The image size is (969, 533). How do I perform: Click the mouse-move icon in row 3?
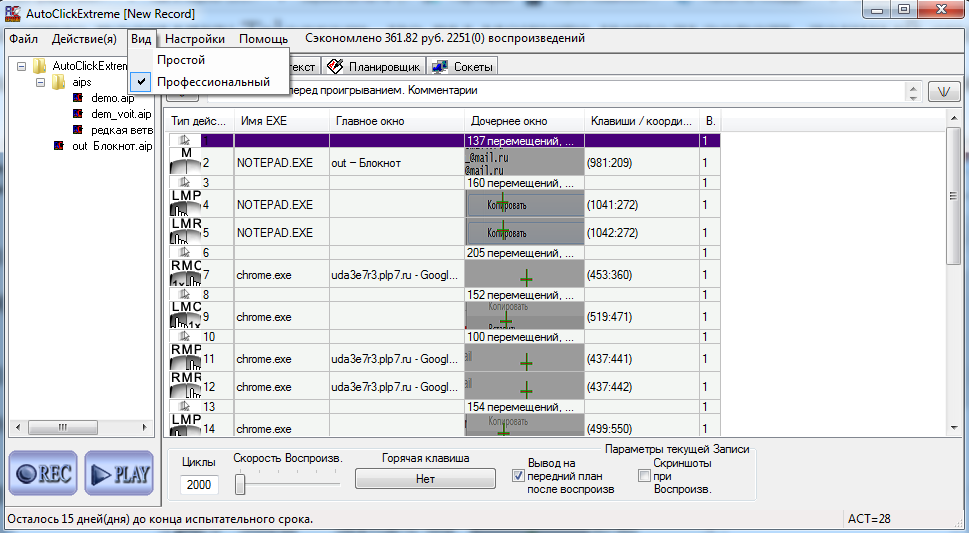(185, 182)
